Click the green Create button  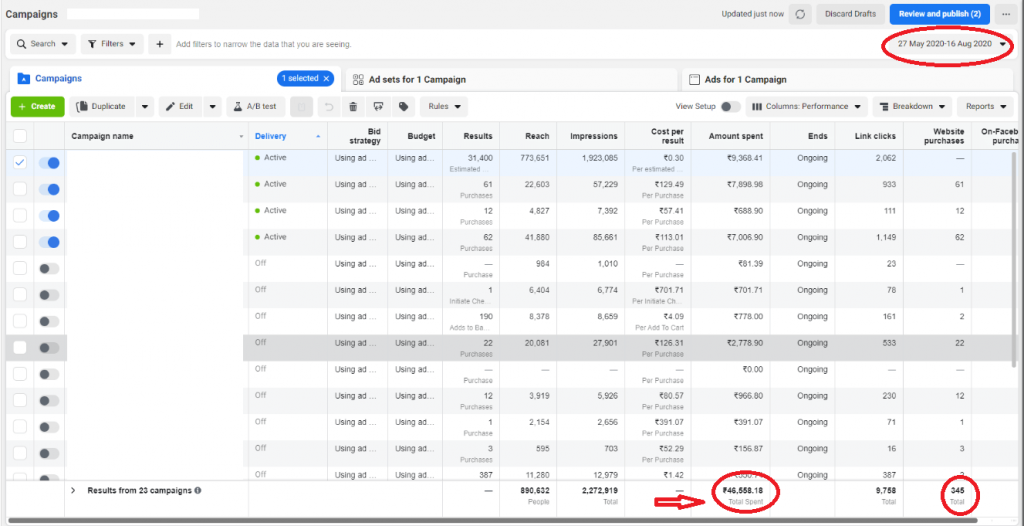click(37, 107)
